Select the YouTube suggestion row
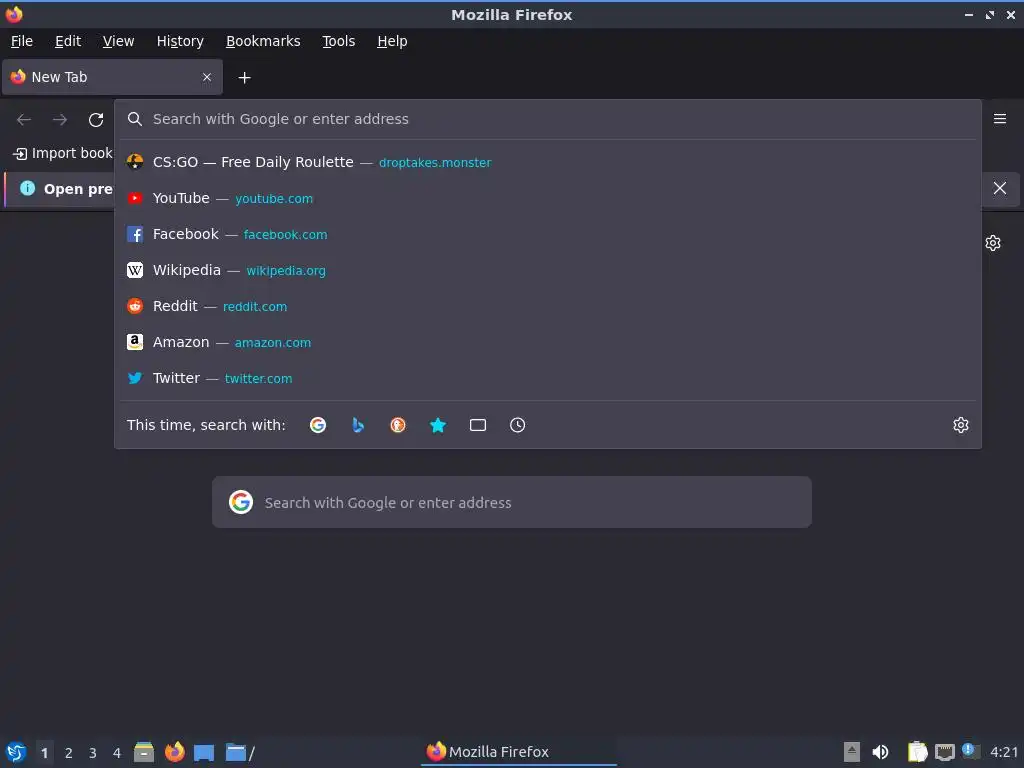1024x768 pixels. pyautogui.click(x=548, y=198)
